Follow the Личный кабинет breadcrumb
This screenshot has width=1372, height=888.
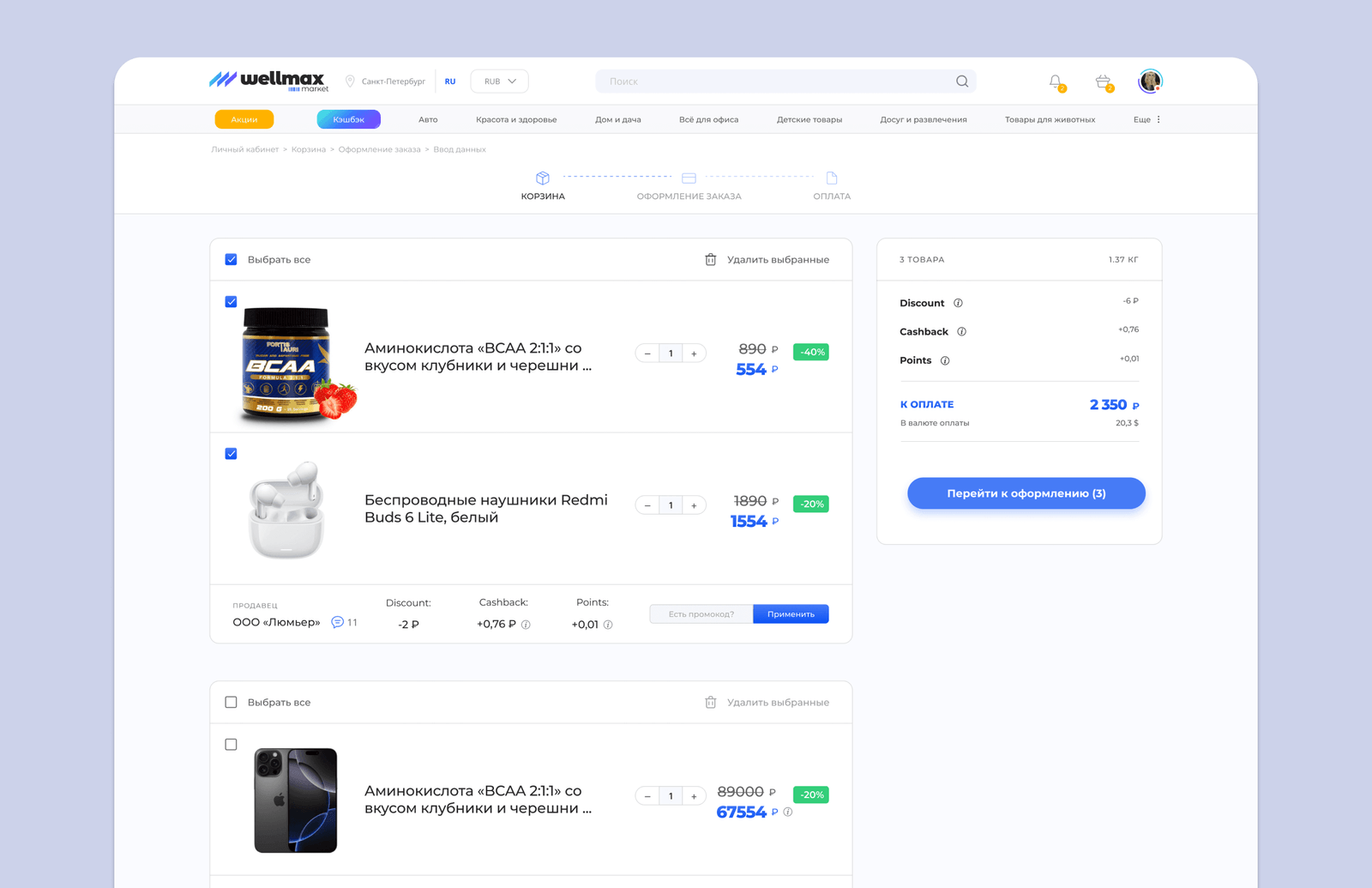pos(245,149)
